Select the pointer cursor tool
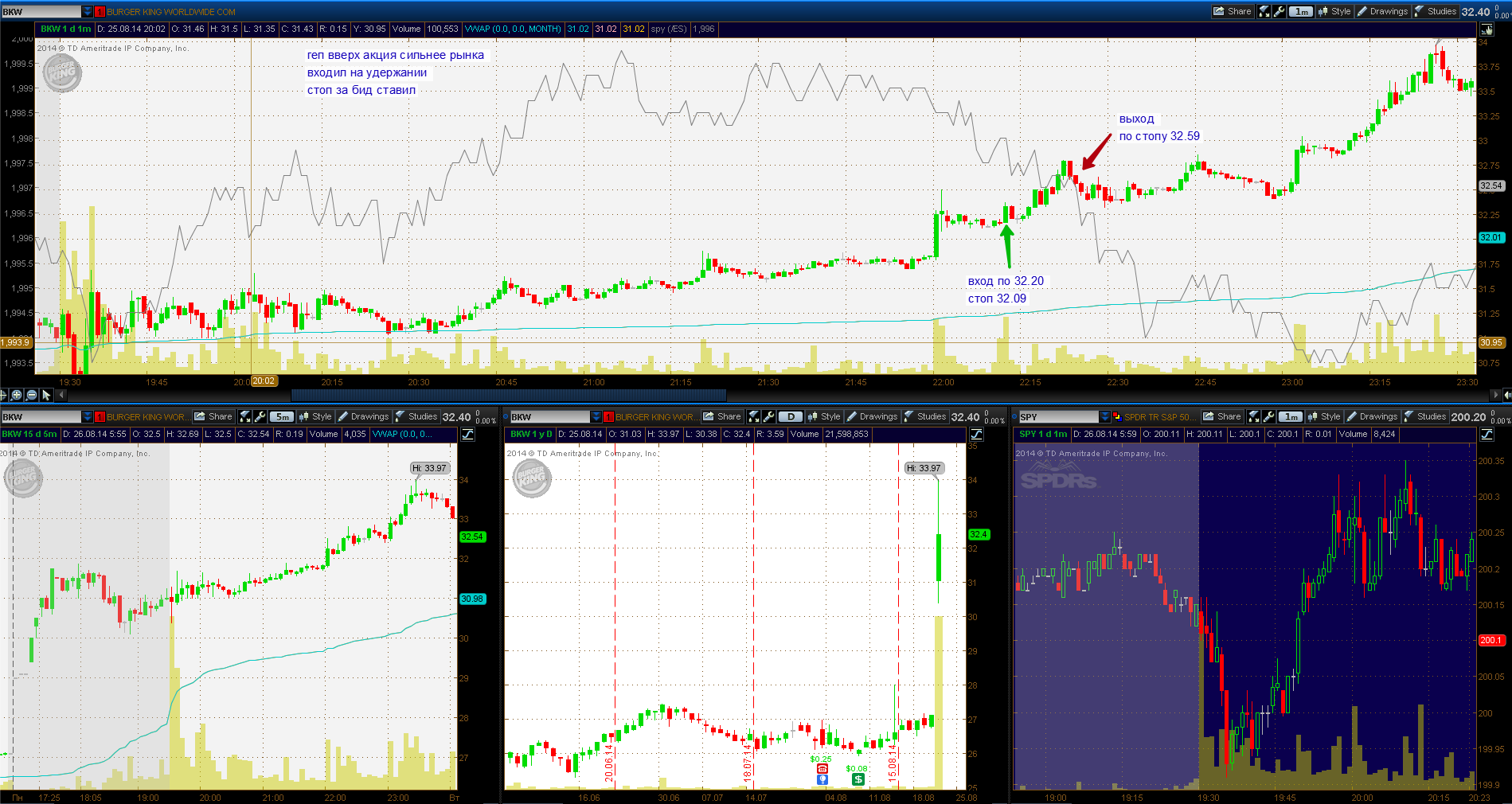1512x804 pixels. (x=46, y=395)
